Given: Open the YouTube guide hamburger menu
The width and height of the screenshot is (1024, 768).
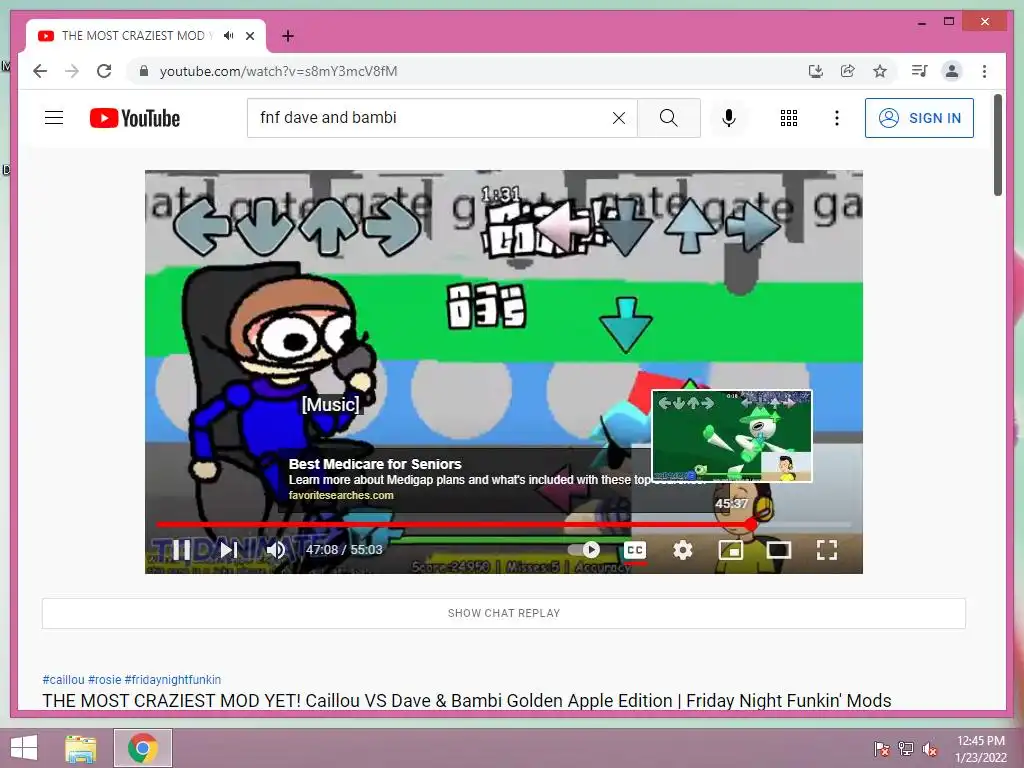Looking at the screenshot, I should click(54, 118).
